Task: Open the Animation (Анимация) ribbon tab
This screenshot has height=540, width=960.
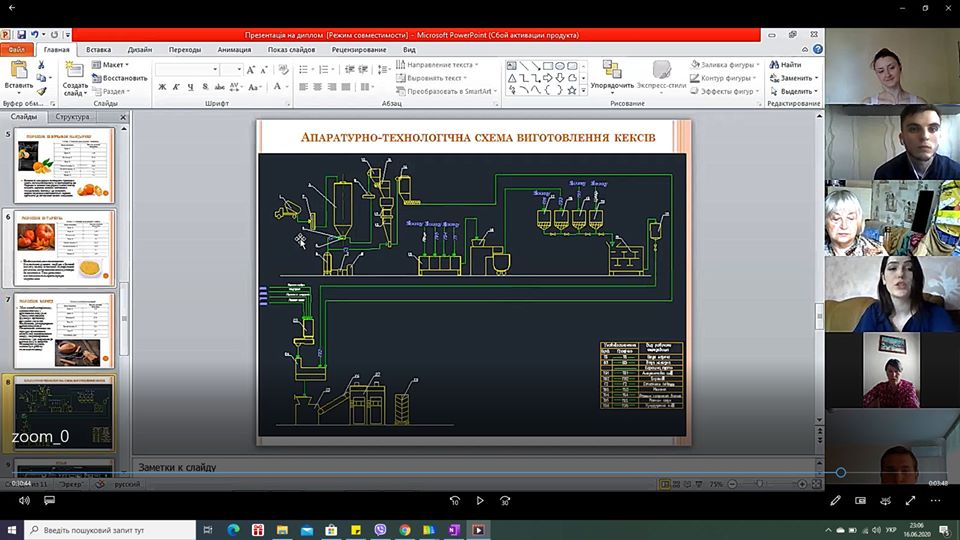Action: [x=234, y=49]
